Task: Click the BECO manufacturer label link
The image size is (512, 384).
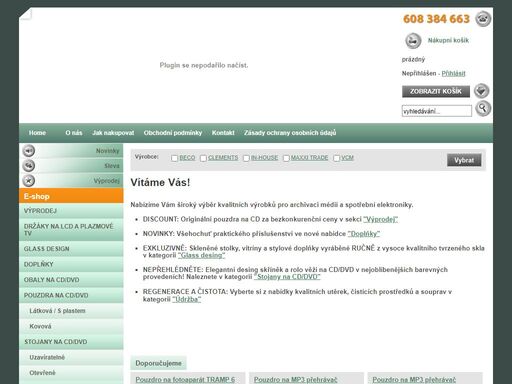Action: click(187, 158)
